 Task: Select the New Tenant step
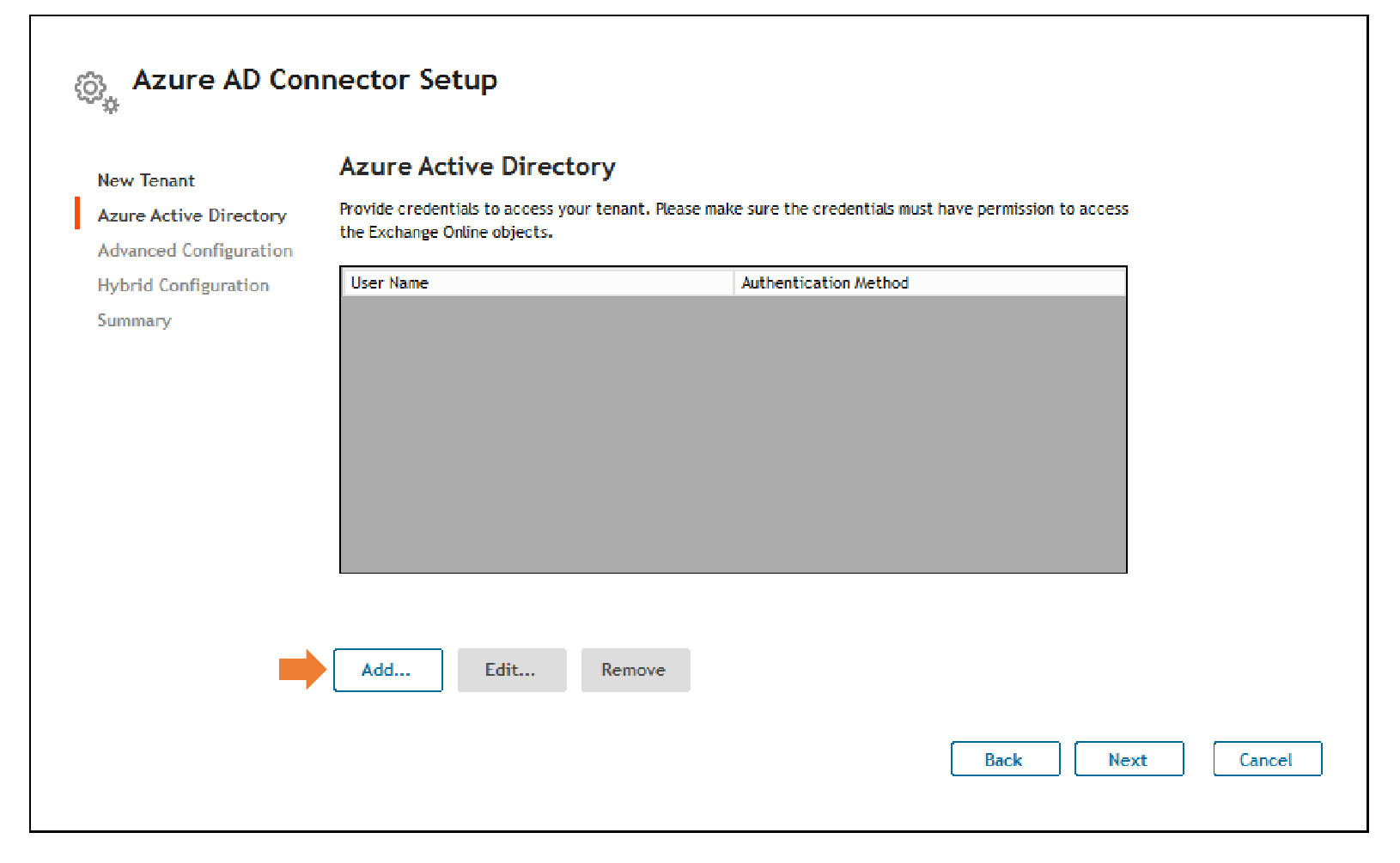[146, 180]
